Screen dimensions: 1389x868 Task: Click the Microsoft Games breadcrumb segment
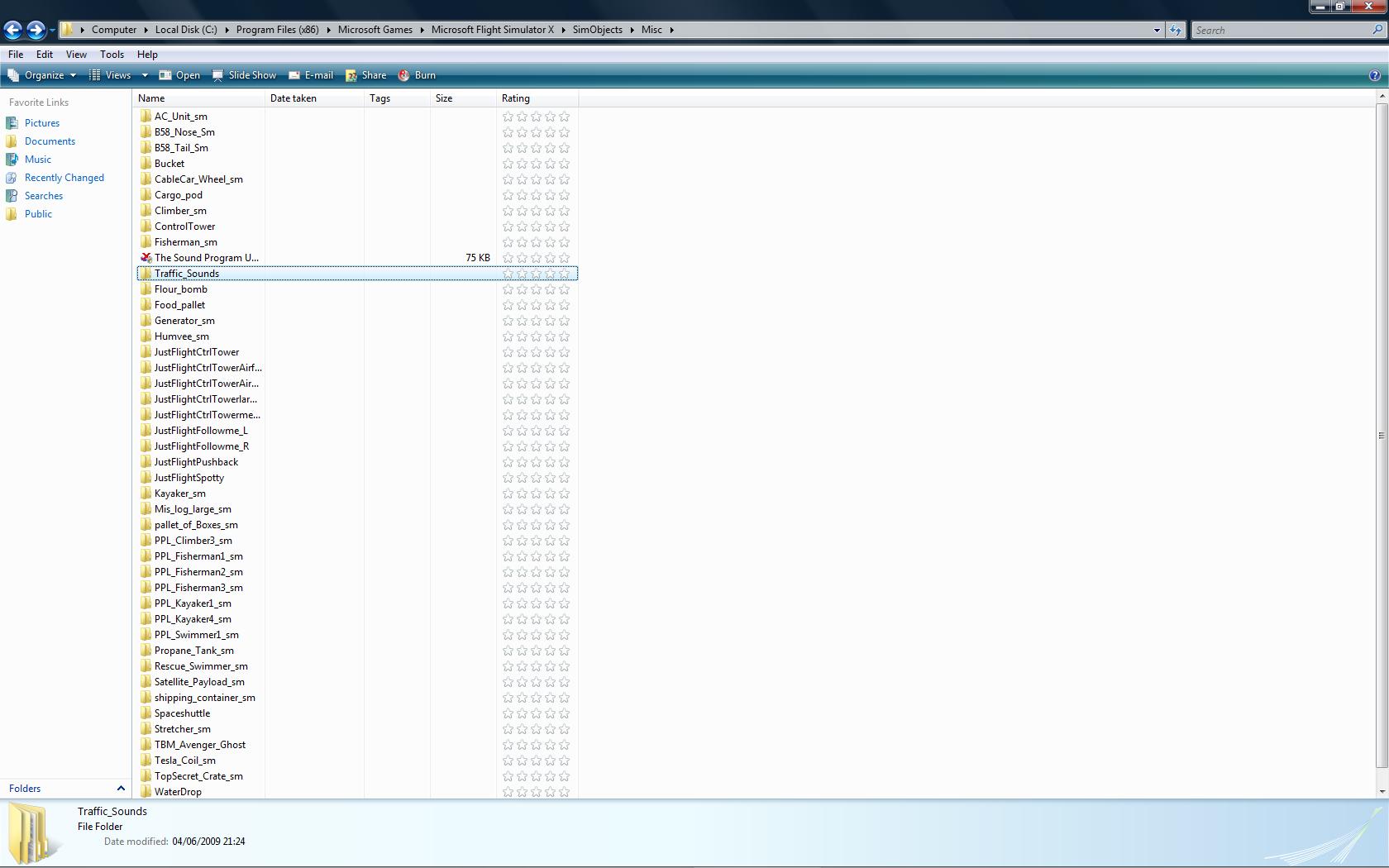pyautogui.click(x=375, y=30)
